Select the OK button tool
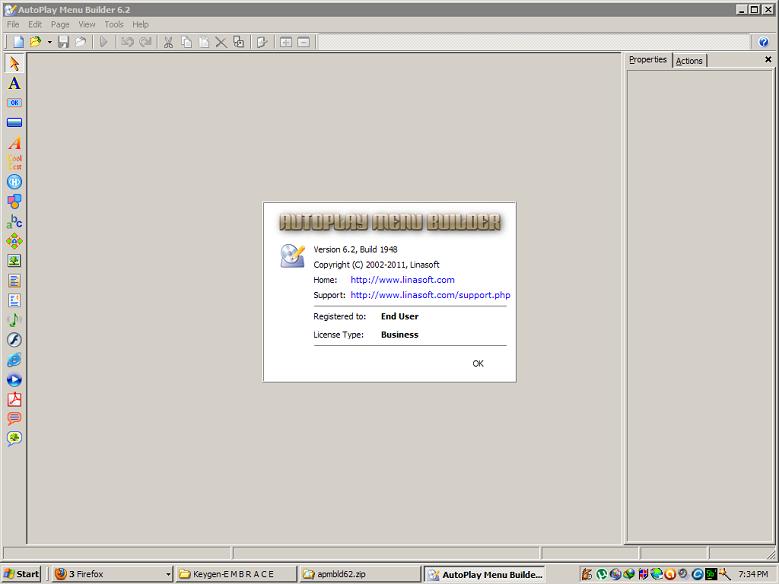 coord(14,103)
